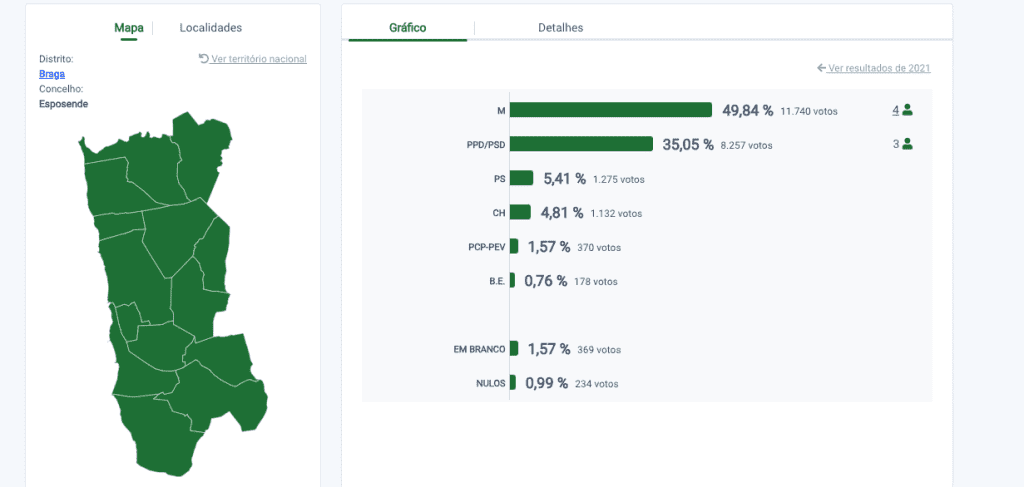
Task: Click the PPD/PSD green result bar
Action: pos(581,144)
